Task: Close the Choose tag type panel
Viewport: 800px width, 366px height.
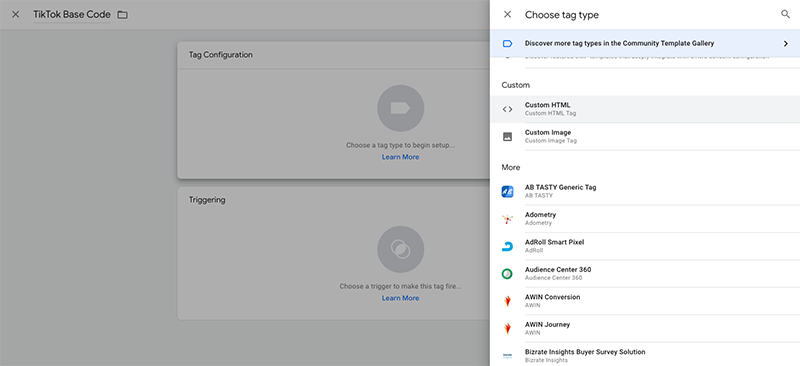Action: point(507,14)
